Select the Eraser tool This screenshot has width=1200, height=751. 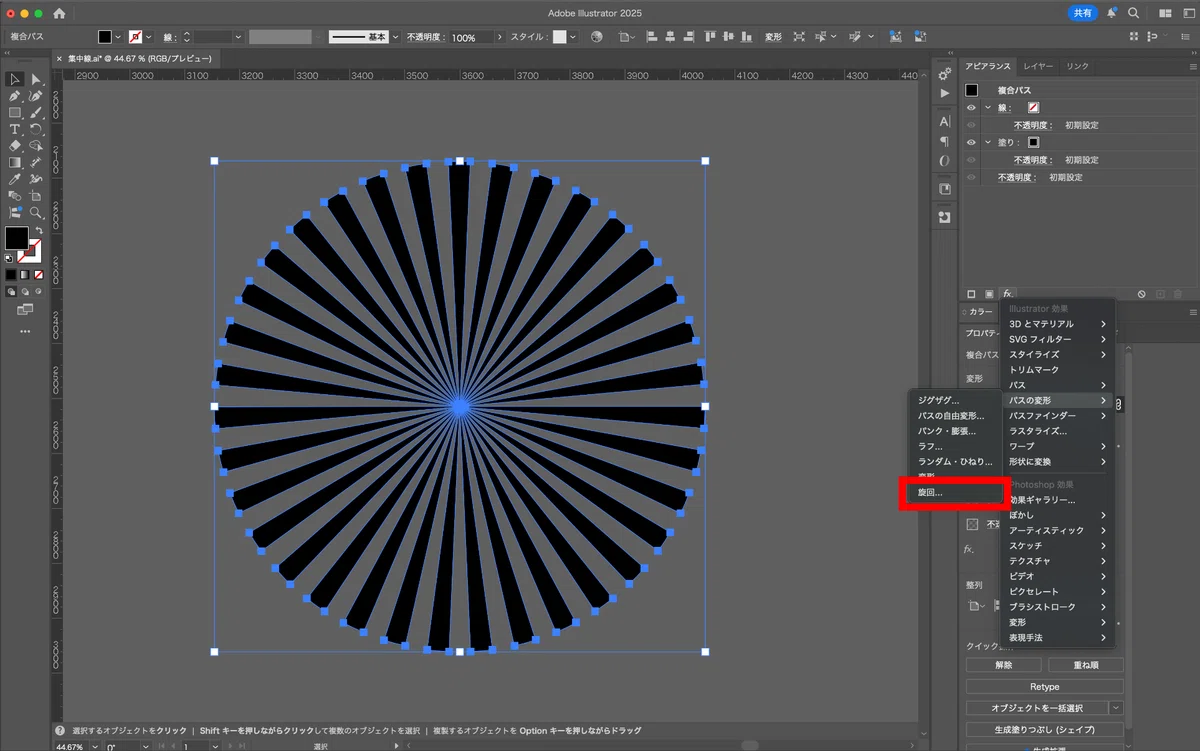click(15, 146)
